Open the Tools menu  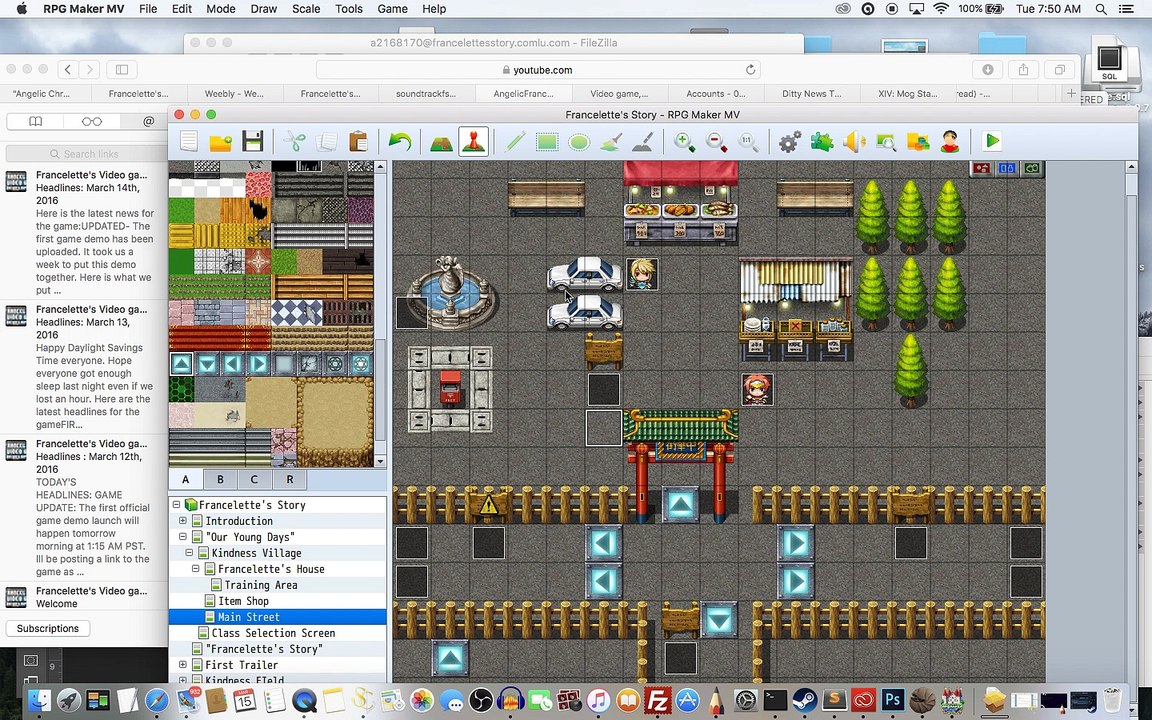pos(348,9)
